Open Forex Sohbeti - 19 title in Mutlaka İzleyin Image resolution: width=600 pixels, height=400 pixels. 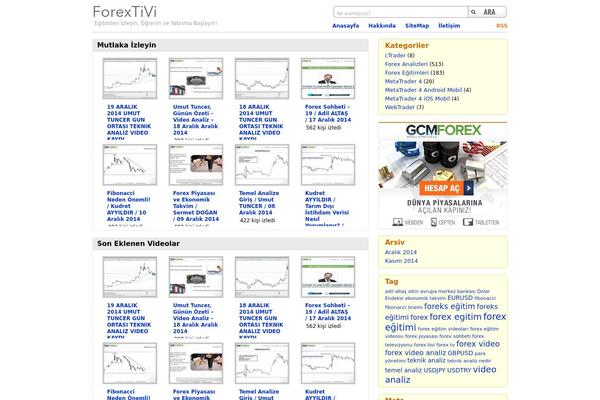(x=328, y=113)
